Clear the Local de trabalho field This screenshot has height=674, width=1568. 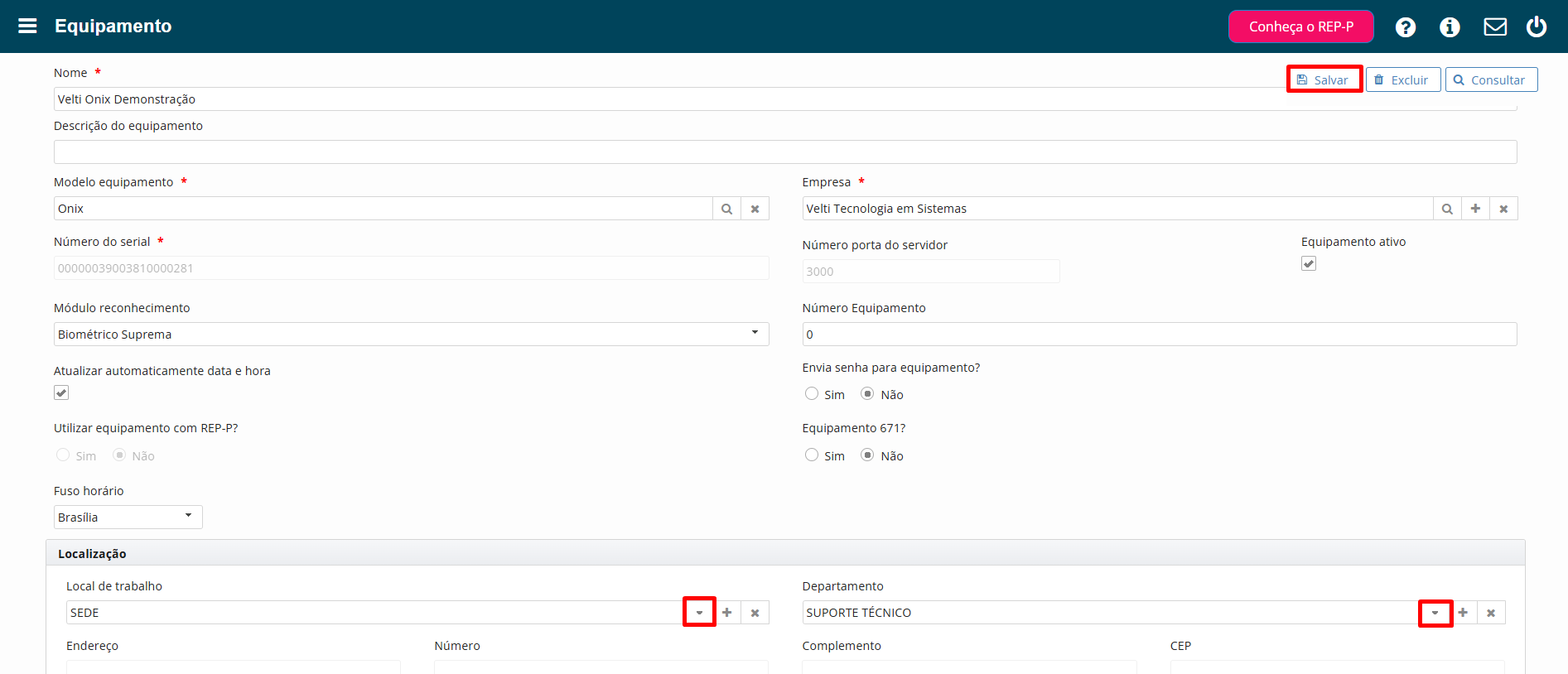coord(755,613)
